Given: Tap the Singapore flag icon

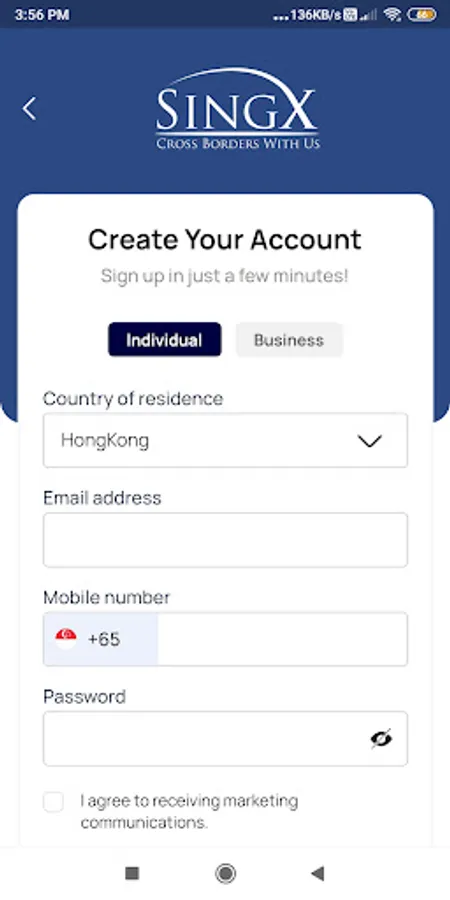Looking at the screenshot, I should tap(66, 639).
